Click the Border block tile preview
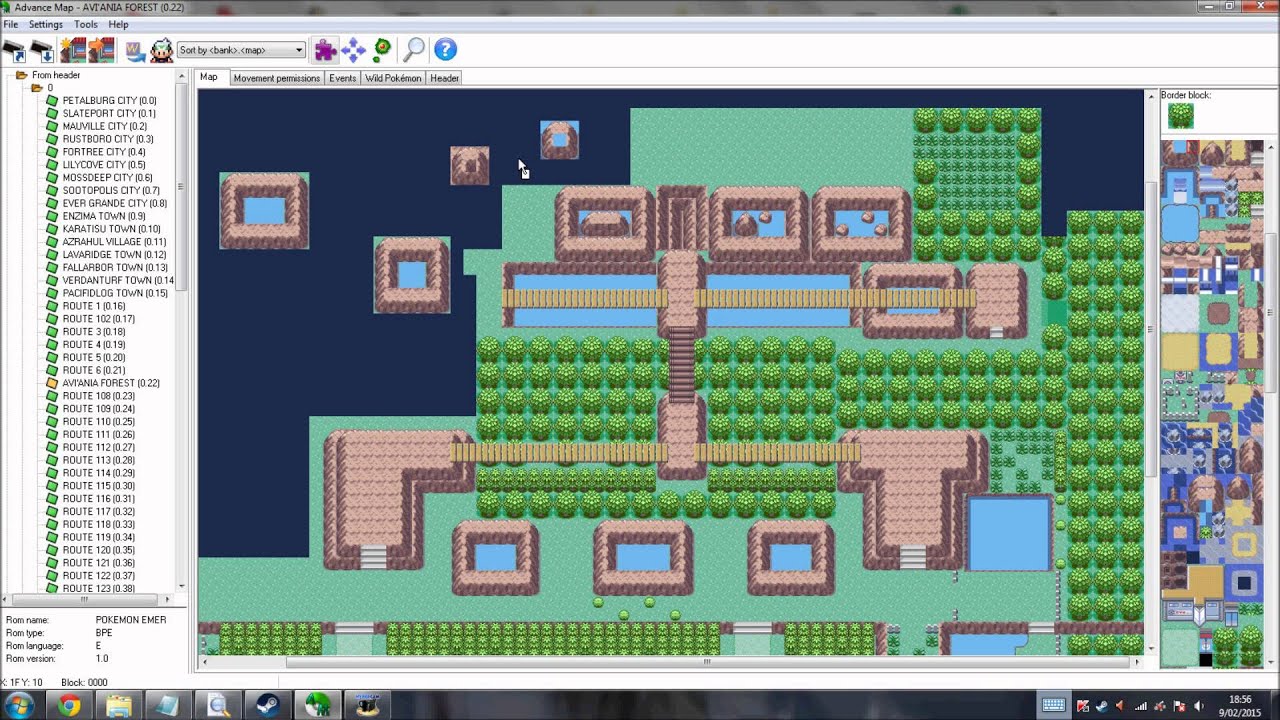Image resolution: width=1280 pixels, height=720 pixels. point(1181,116)
